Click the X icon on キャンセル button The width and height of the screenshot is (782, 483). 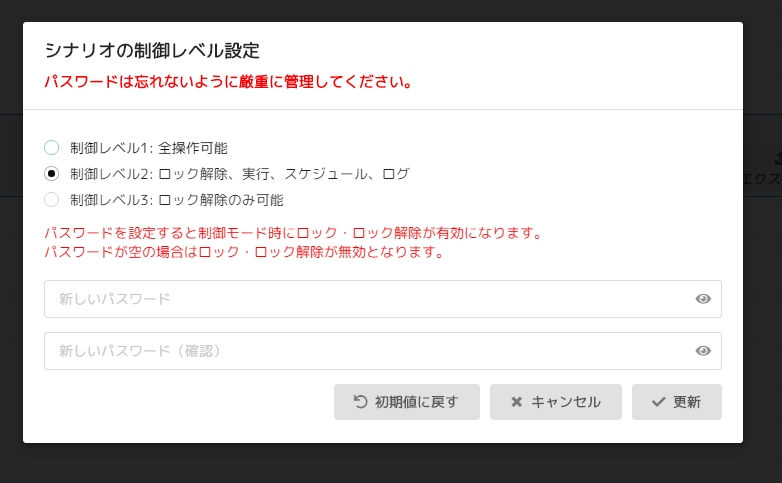pyautogui.click(x=517, y=402)
